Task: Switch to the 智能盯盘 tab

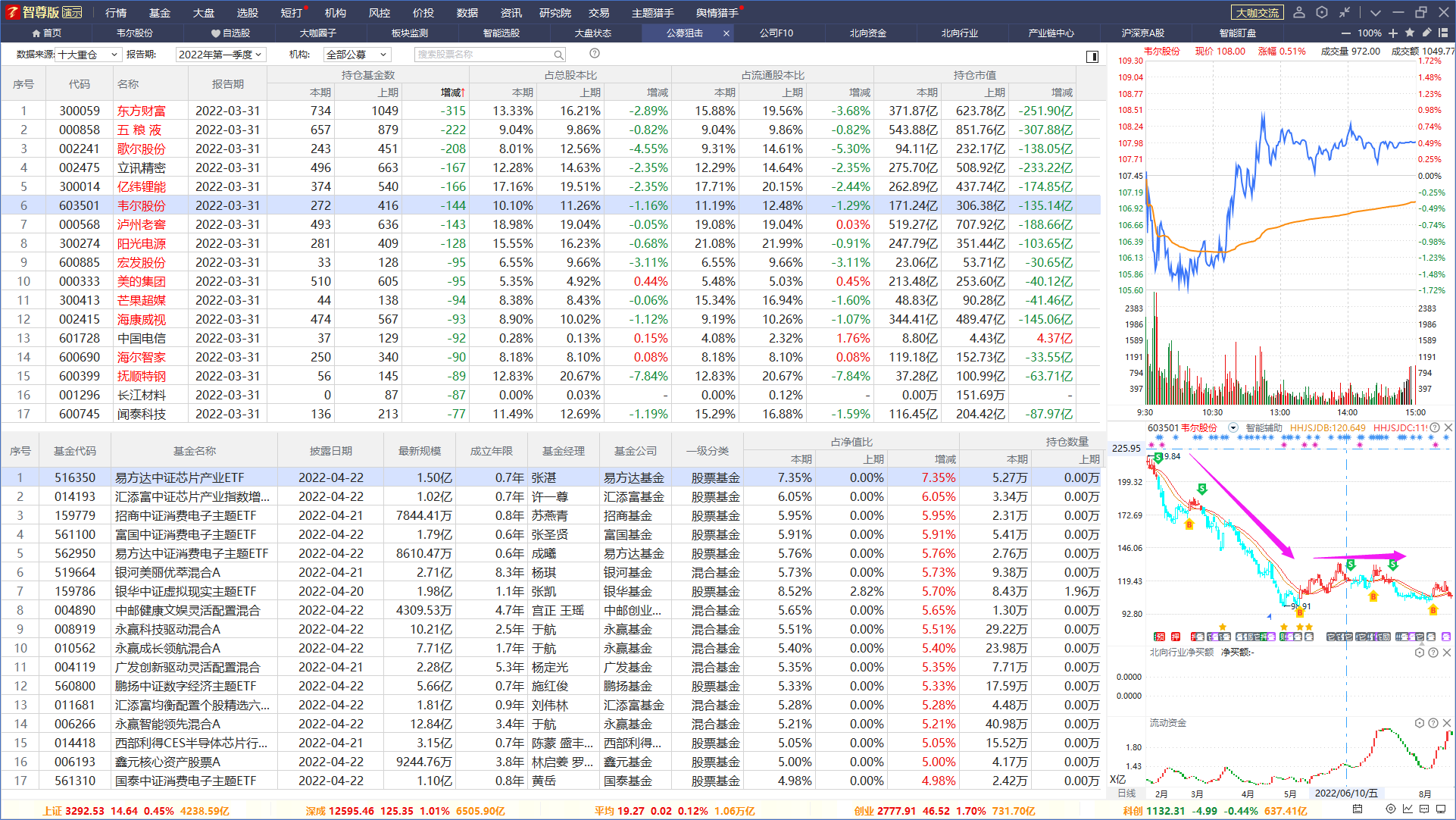Action: point(1238,33)
